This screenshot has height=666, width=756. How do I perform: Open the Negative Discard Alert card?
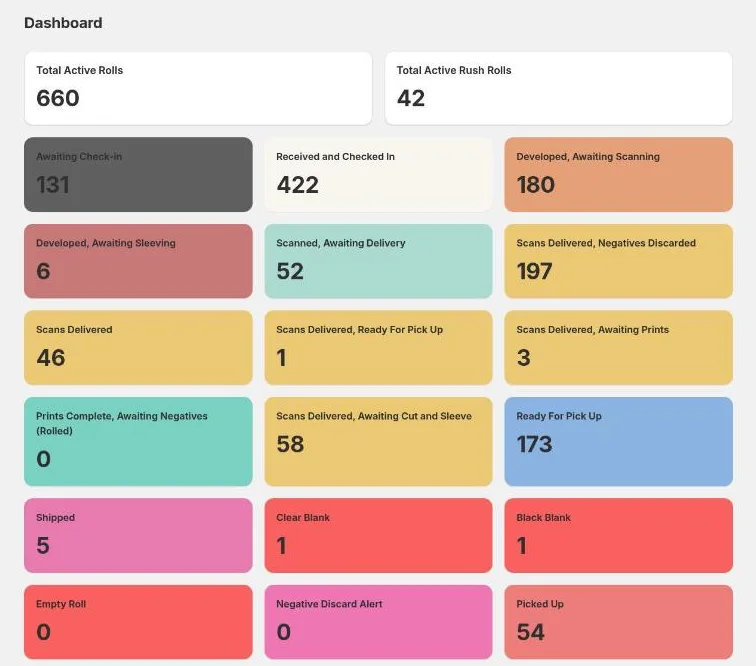pyautogui.click(x=378, y=622)
